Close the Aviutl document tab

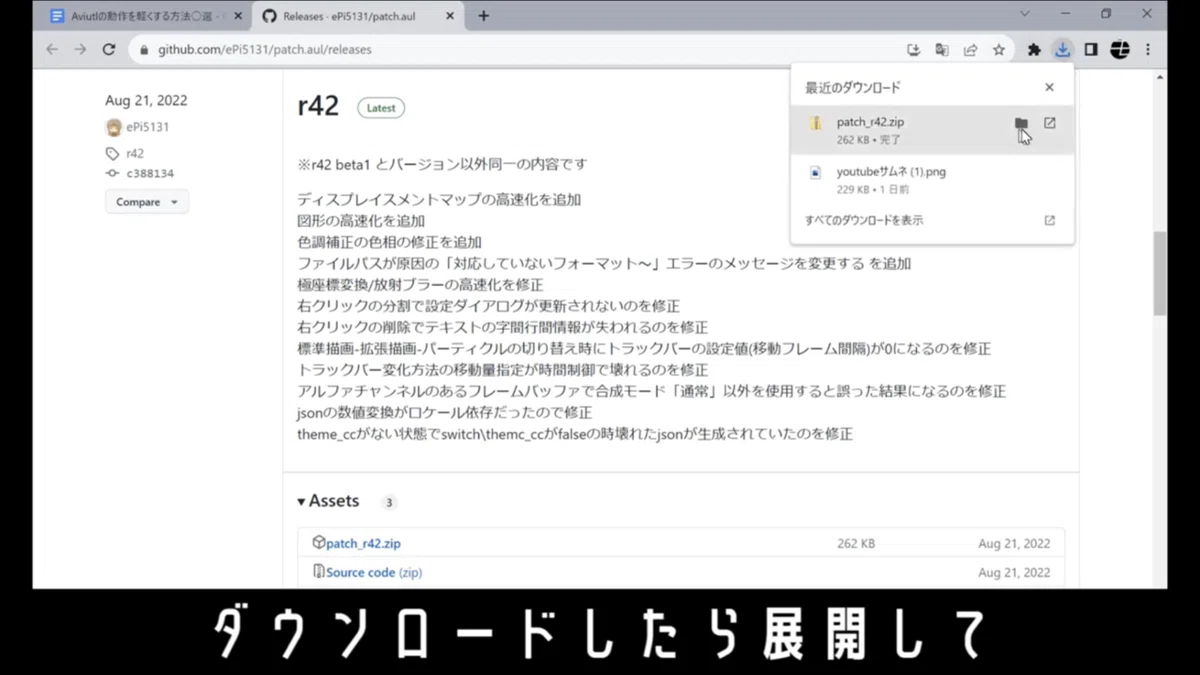tap(238, 16)
